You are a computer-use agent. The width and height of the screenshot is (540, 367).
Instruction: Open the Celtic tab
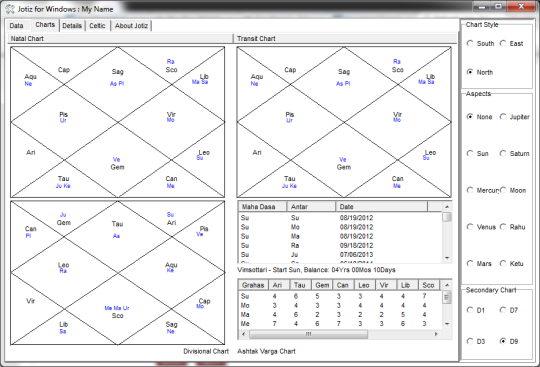point(97,26)
